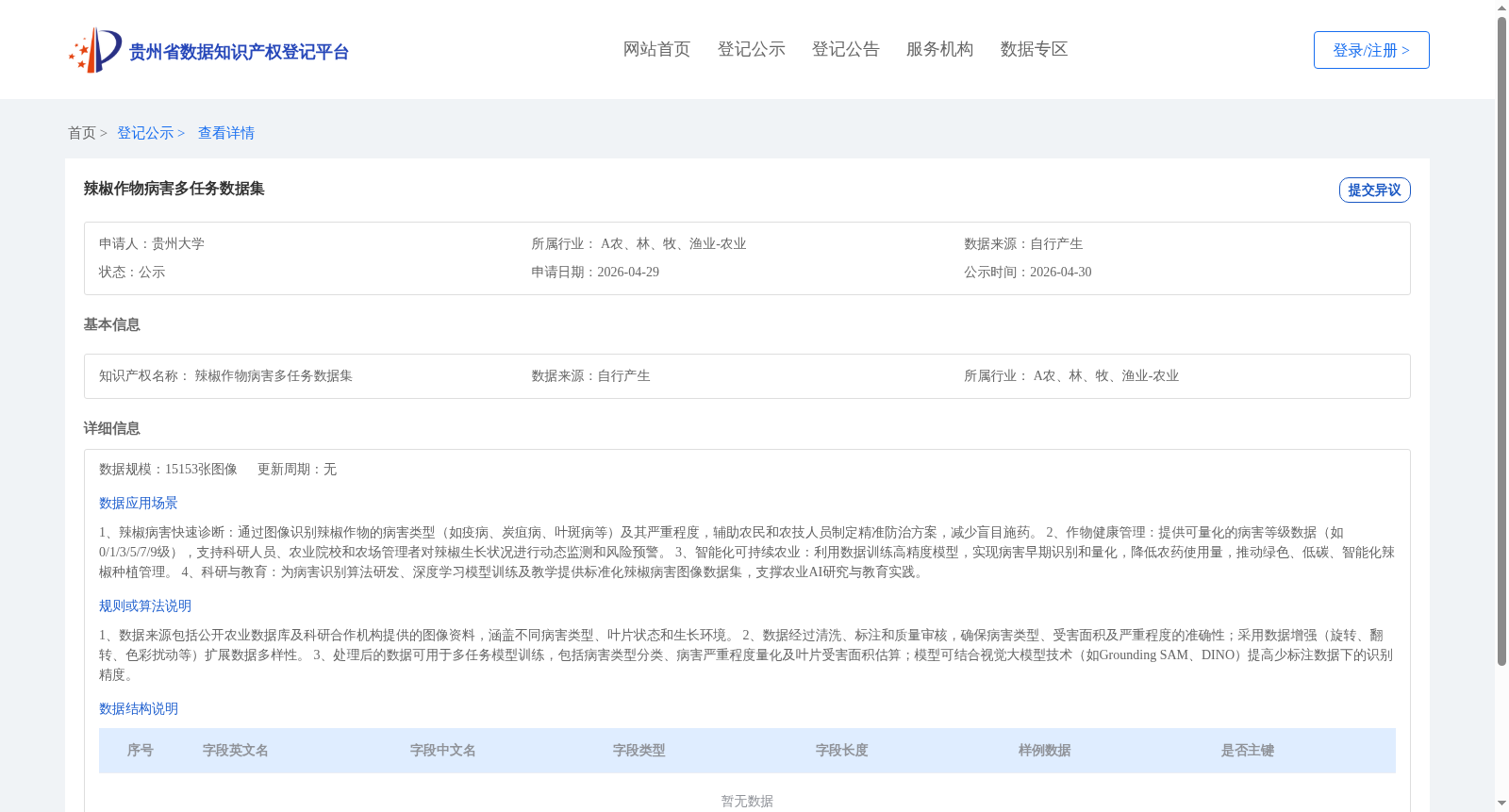1509x812 pixels.
Task: Click 申请人:贵州大学 text
Action: [152, 243]
